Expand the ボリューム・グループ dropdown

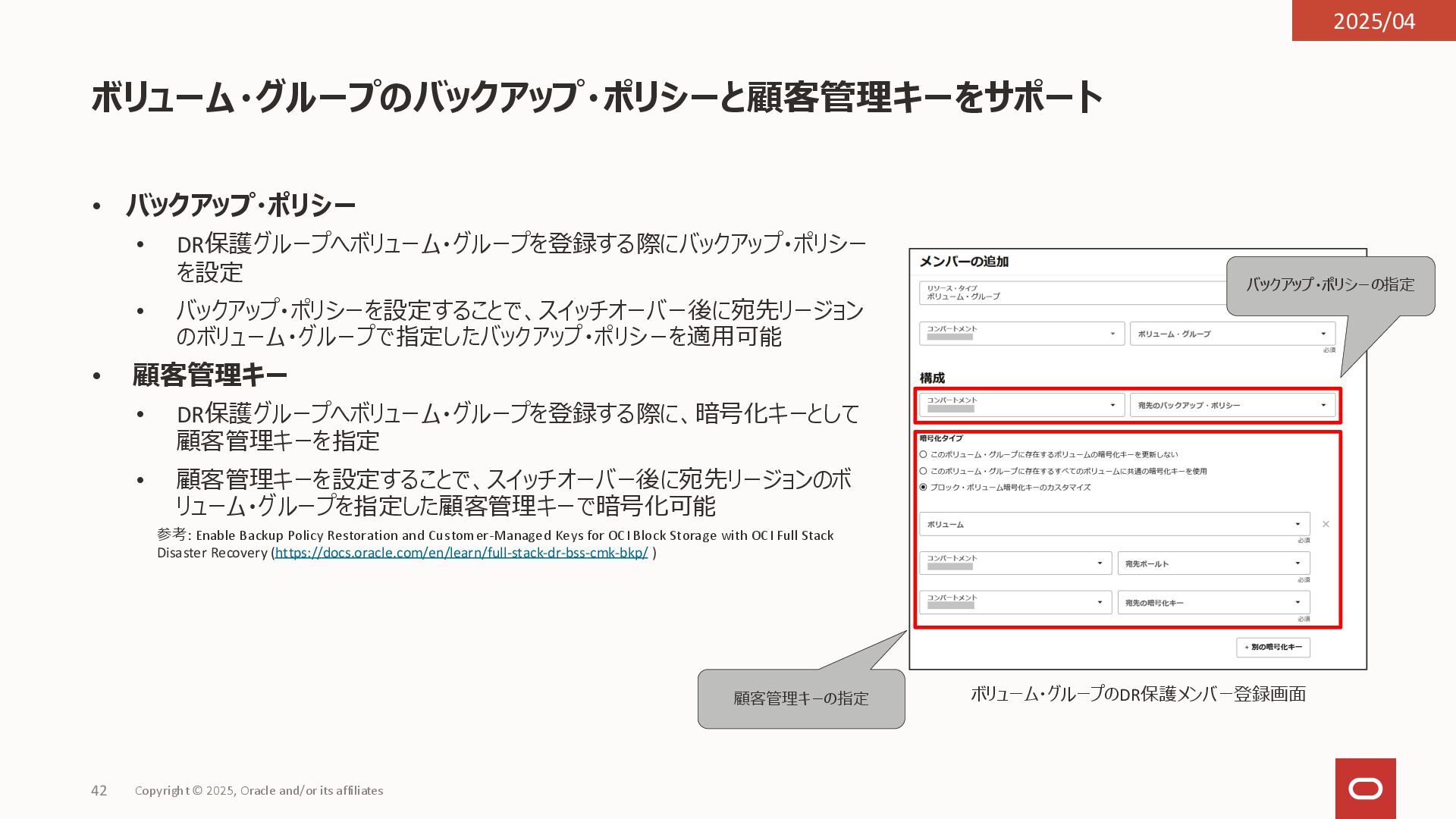click(x=1232, y=334)
